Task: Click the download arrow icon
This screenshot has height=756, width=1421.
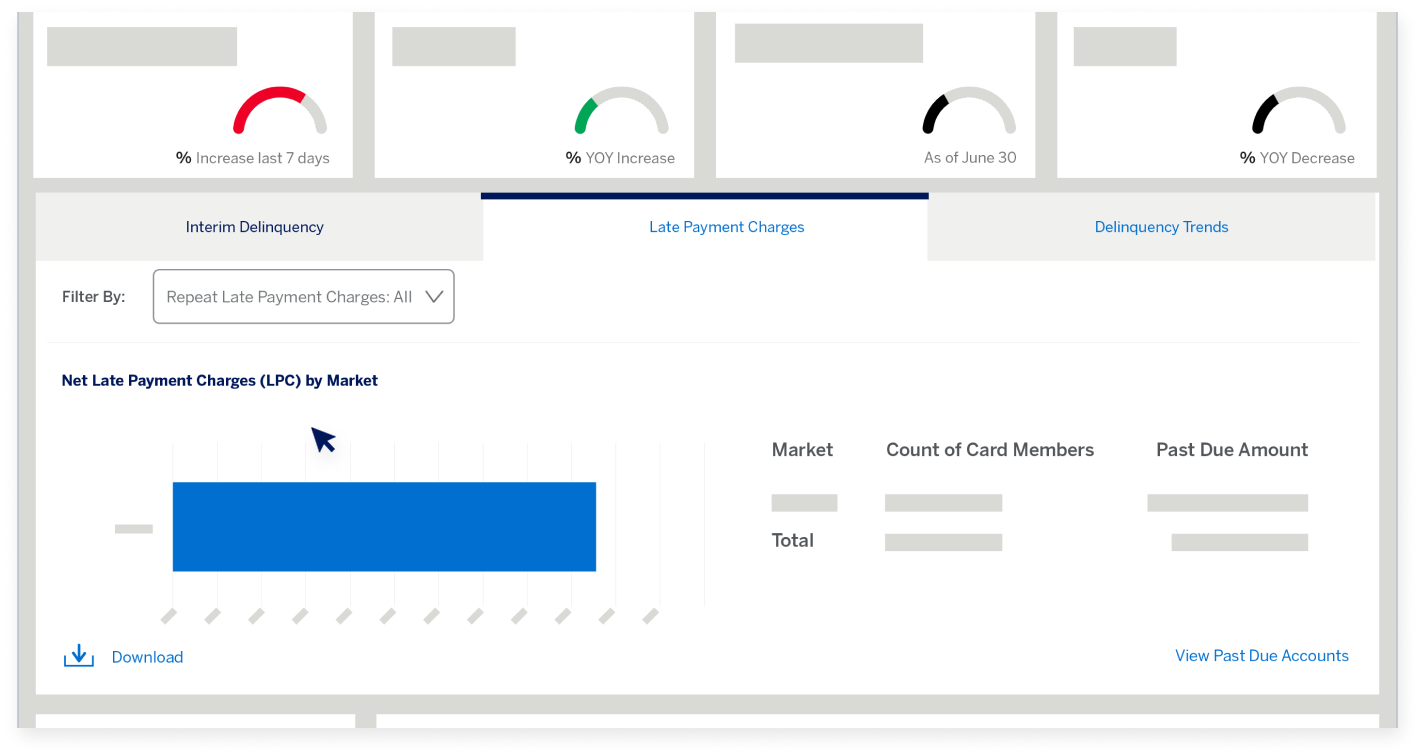Action: 79,656
